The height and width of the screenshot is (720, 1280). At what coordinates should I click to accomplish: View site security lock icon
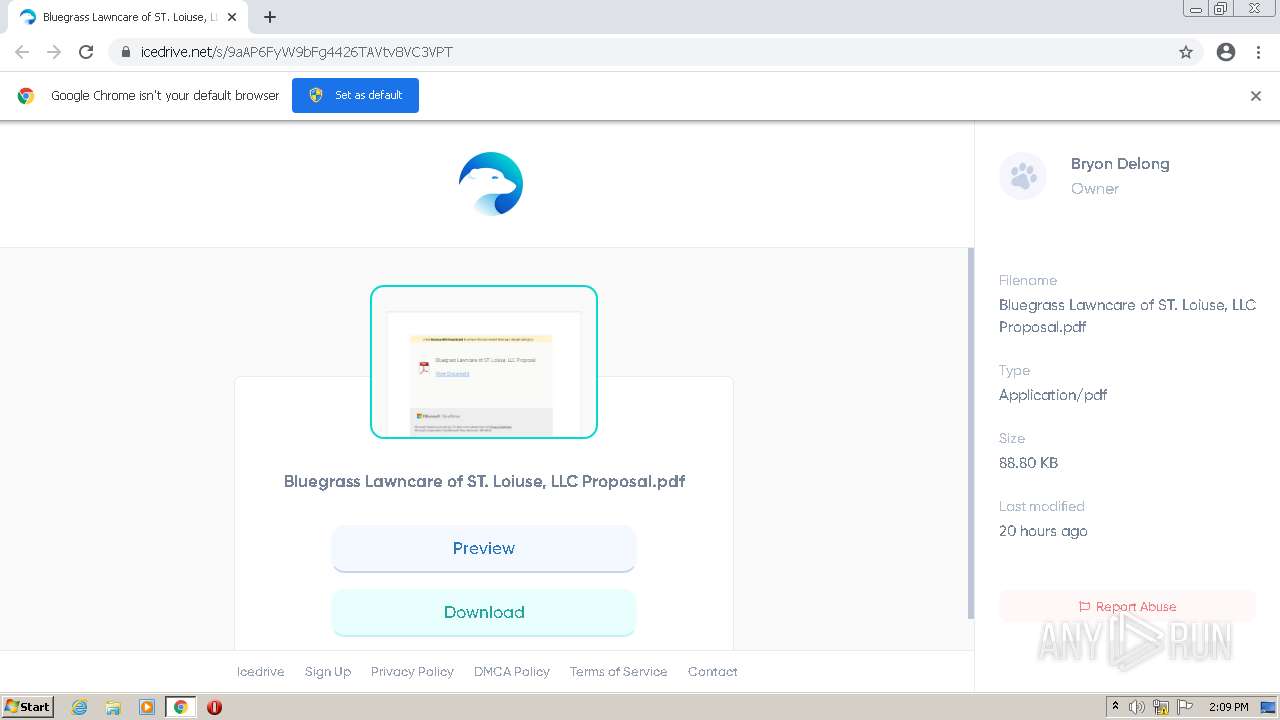click(125, 52)
